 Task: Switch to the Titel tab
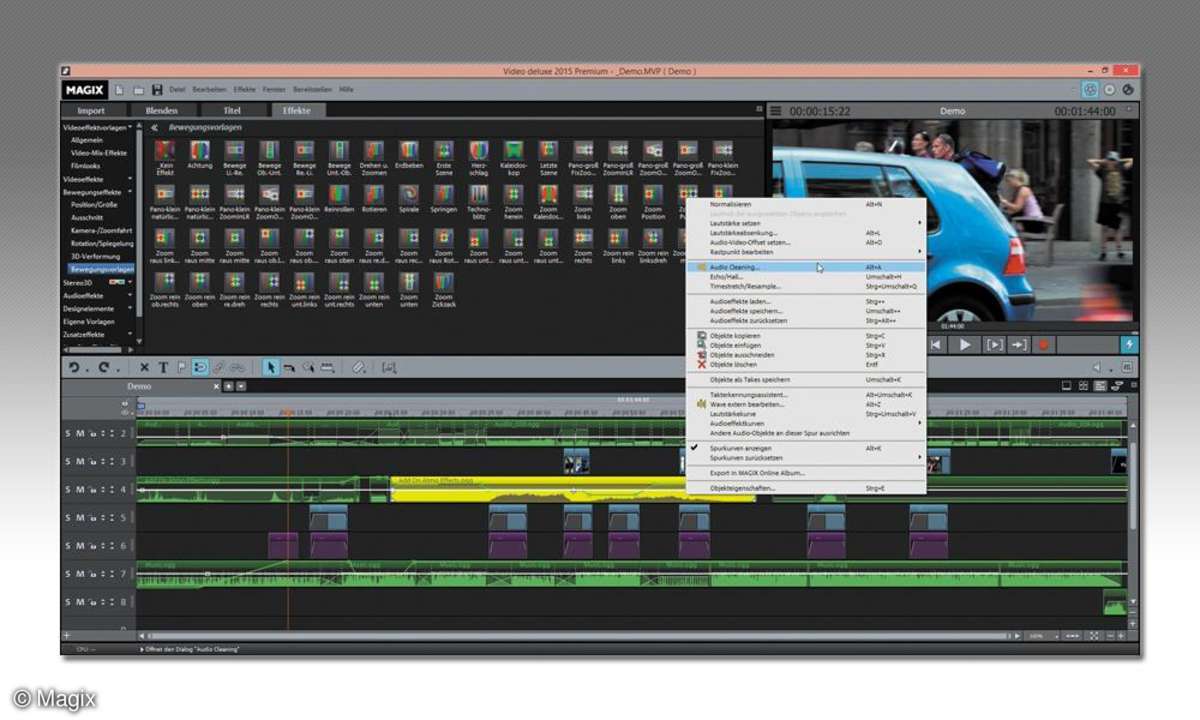pyautogui.click(x=232, y=110)
